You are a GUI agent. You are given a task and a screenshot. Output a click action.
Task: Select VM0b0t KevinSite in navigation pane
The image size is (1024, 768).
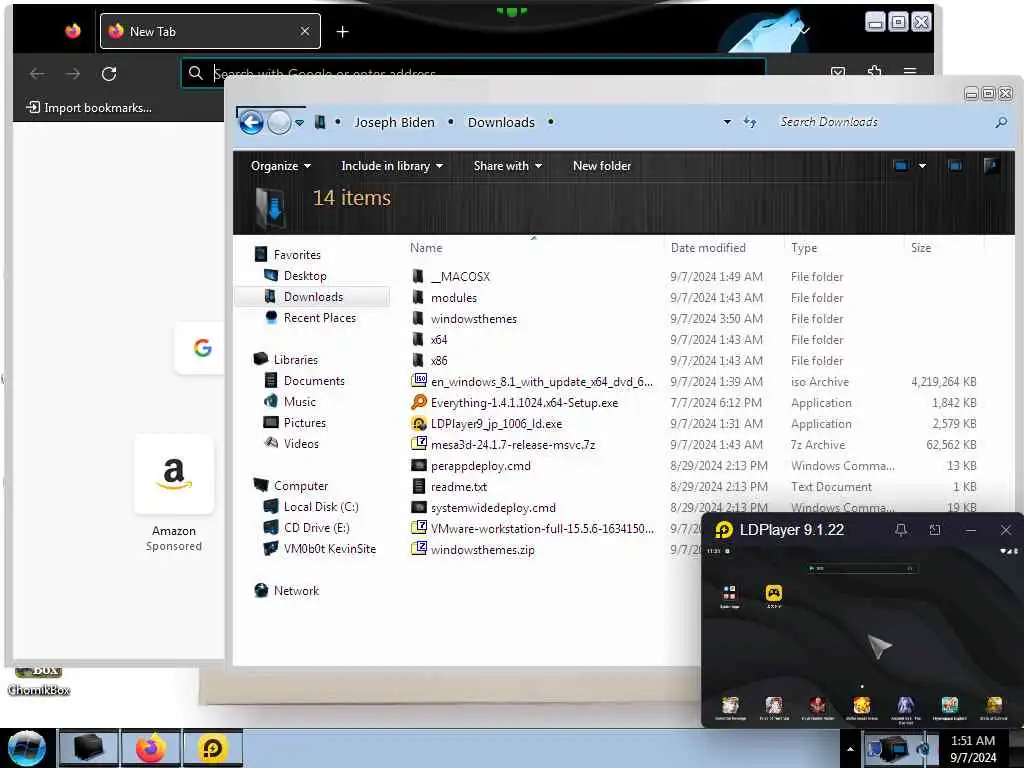tap(330, 549)
